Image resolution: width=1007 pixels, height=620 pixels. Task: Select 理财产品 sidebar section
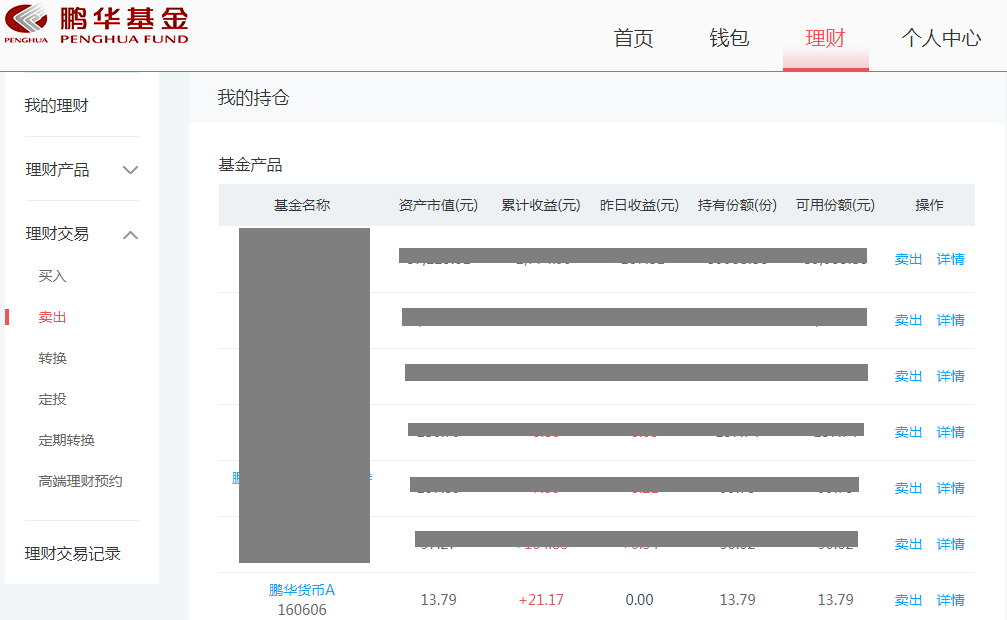pos(57,170)
